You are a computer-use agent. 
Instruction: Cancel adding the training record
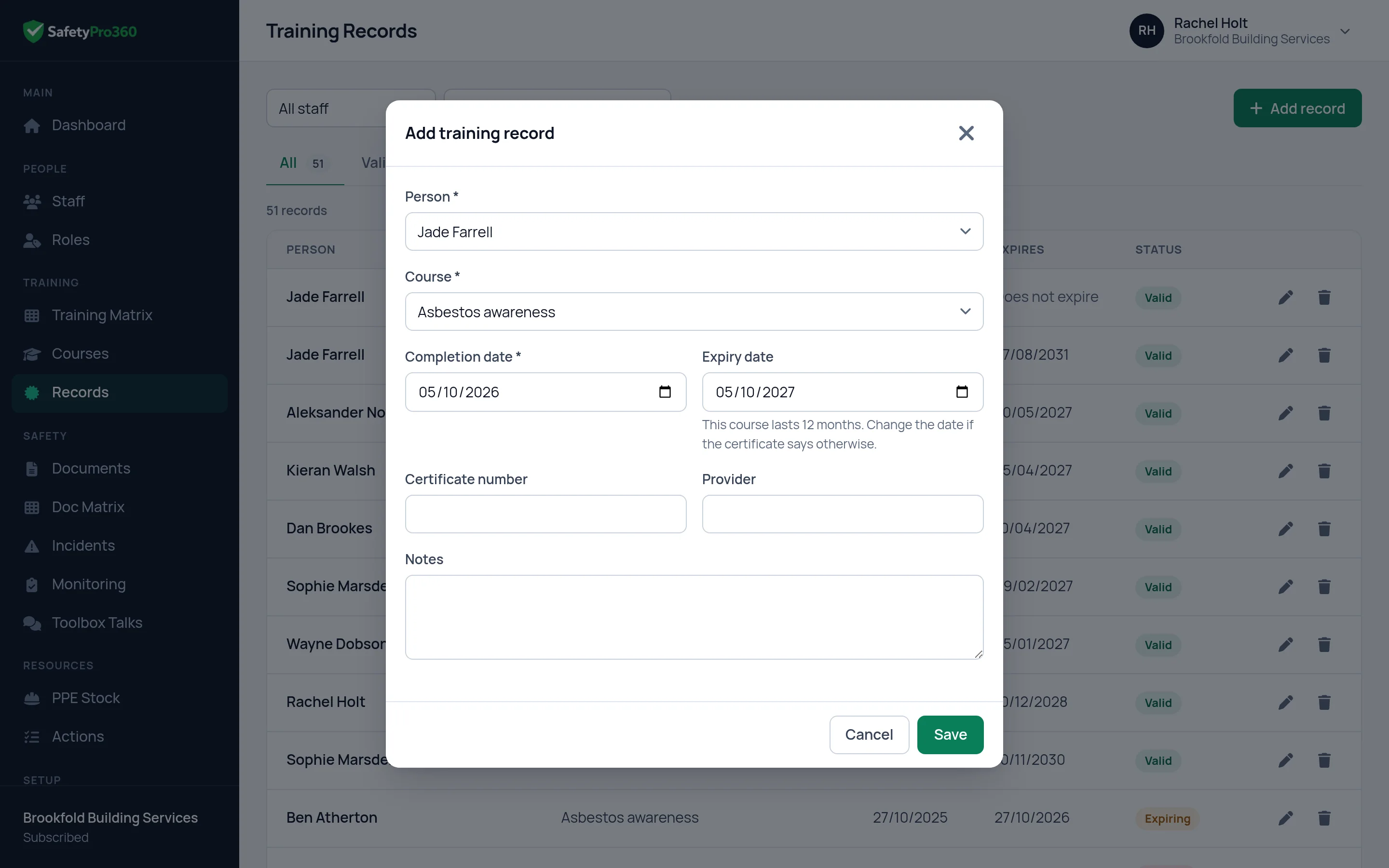(869, 734)
